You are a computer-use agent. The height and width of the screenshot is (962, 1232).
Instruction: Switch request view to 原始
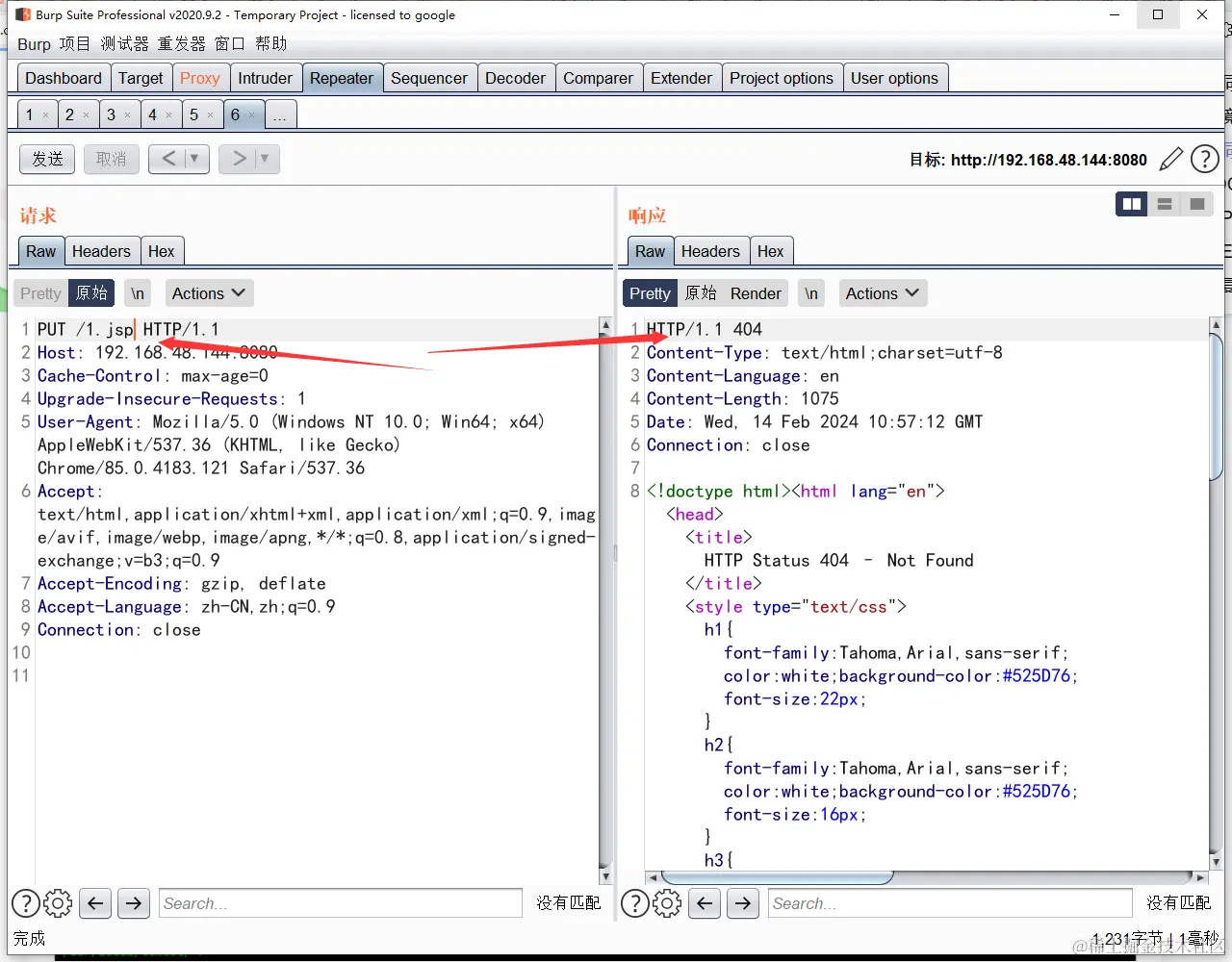(x=91, y=293)
